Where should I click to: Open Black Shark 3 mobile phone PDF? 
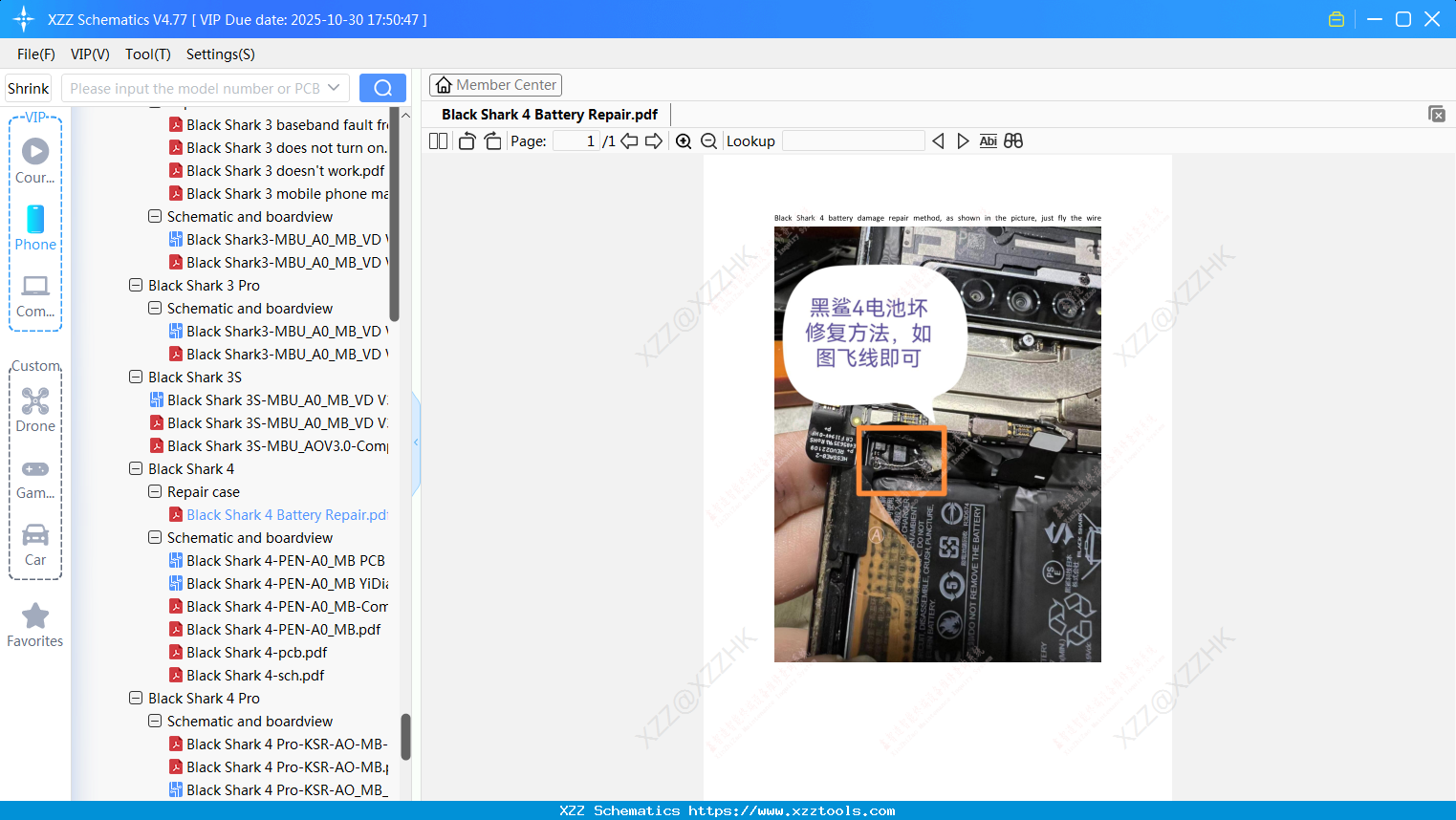click(278, 194)
